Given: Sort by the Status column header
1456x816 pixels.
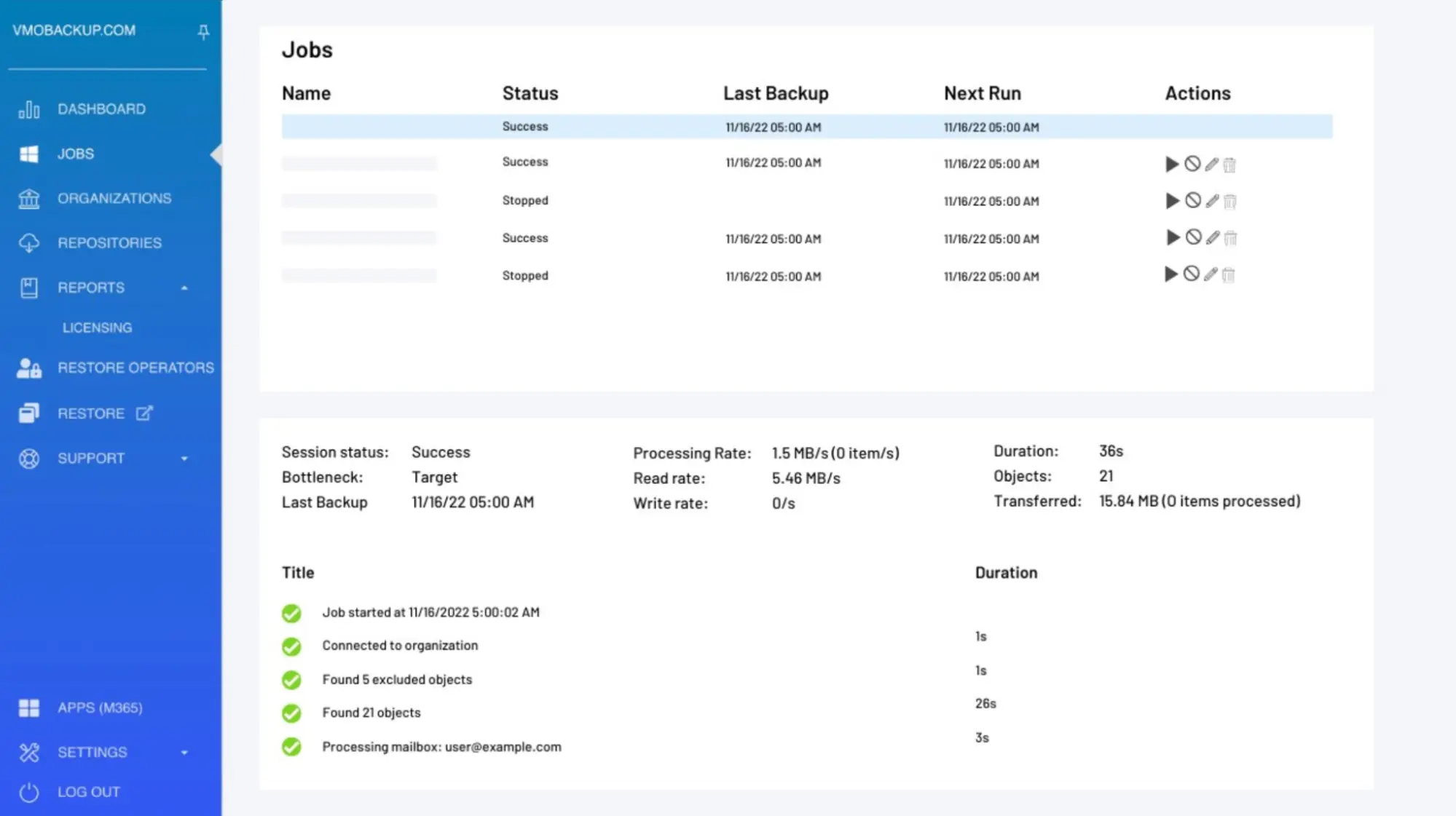Looking at the screenshot, I should (530, 93).
